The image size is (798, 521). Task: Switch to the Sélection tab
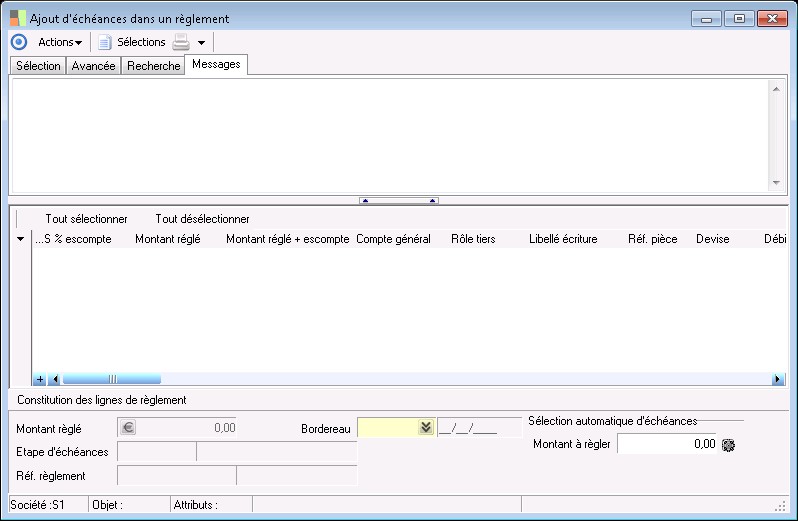pyautogui.click(x=38, y=66)
